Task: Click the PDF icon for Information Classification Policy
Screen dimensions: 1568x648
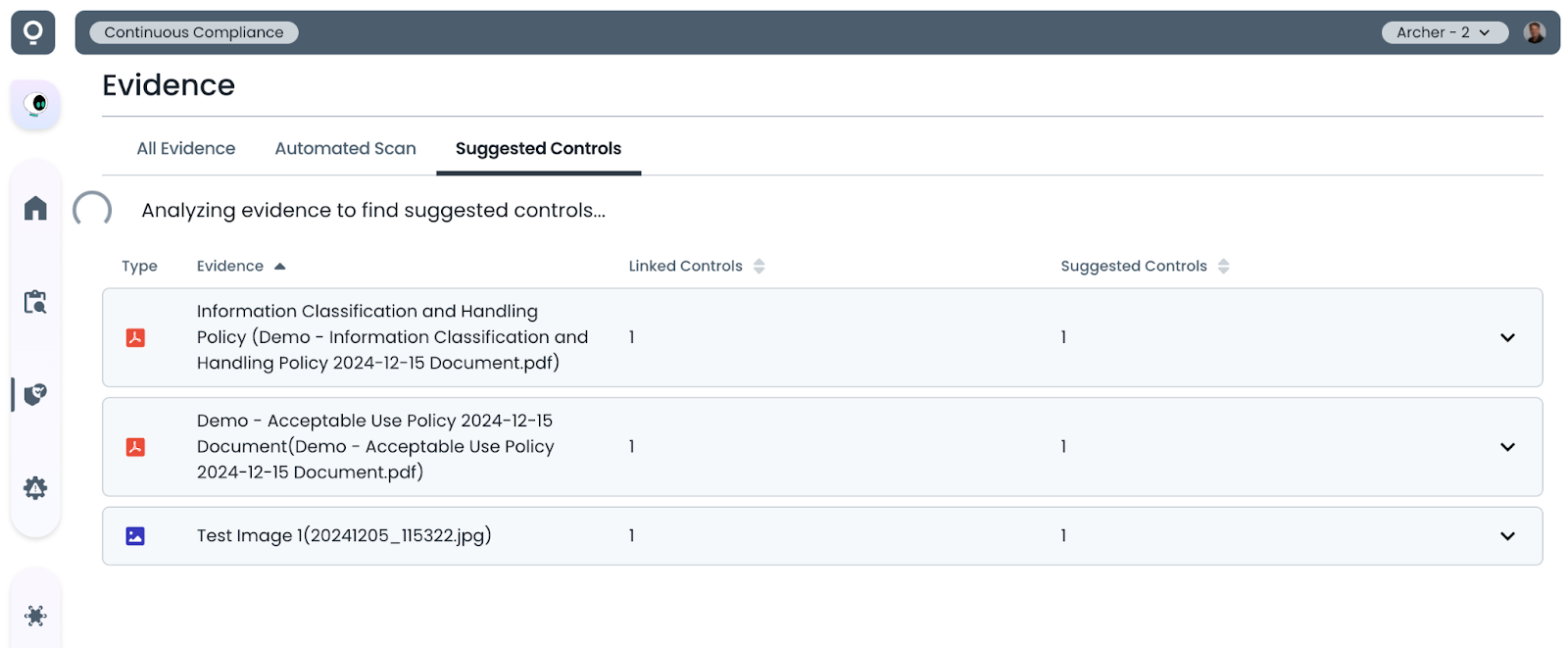Action: coord(135,337)
